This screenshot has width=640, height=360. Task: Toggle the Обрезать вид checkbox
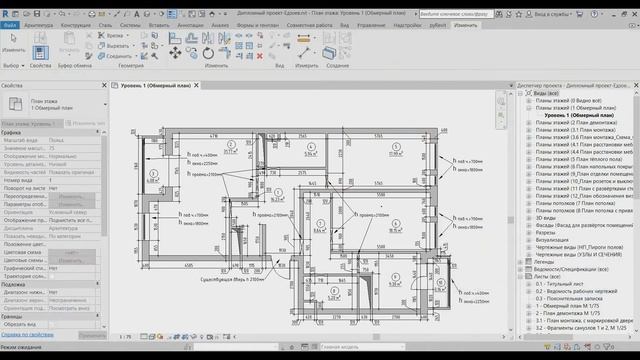point(51,324)
